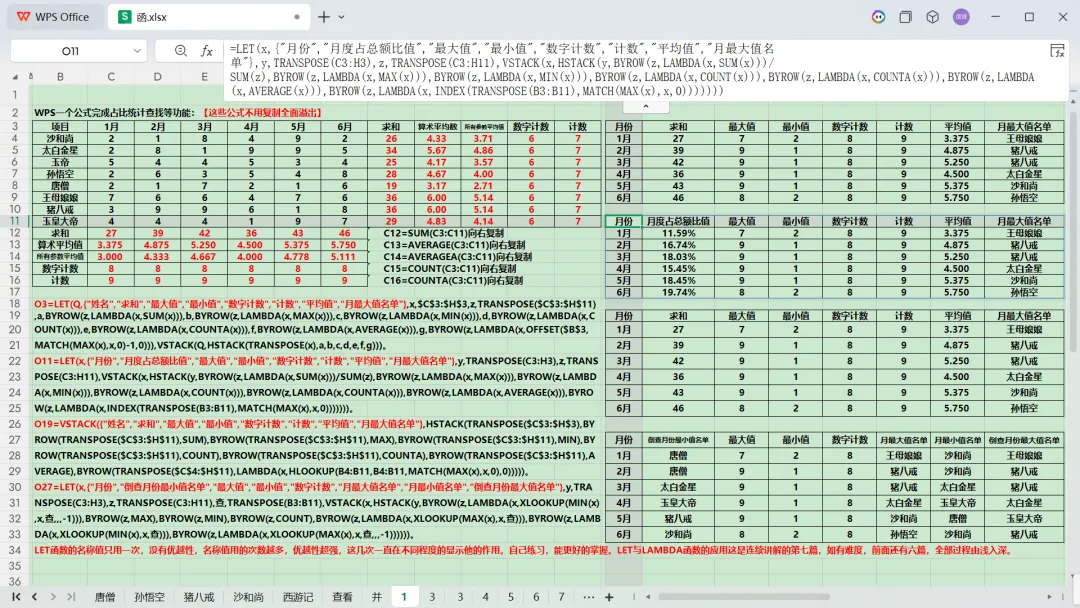Select red text 【这些公式不用复制全面溢出】
The height and width of the screenshot is (608, 1080).
(x=262, y=112)
